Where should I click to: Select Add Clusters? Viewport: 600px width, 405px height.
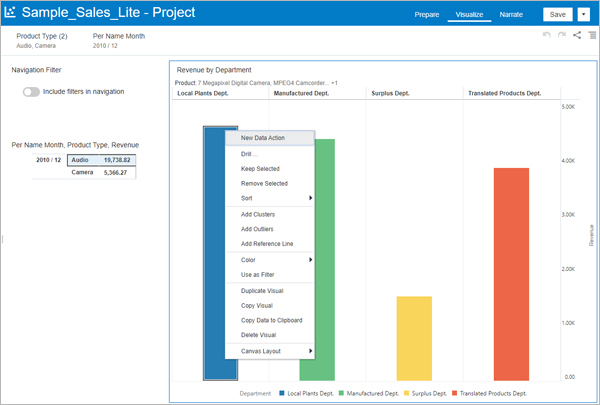pyautogui.click(x=270, y=214)
